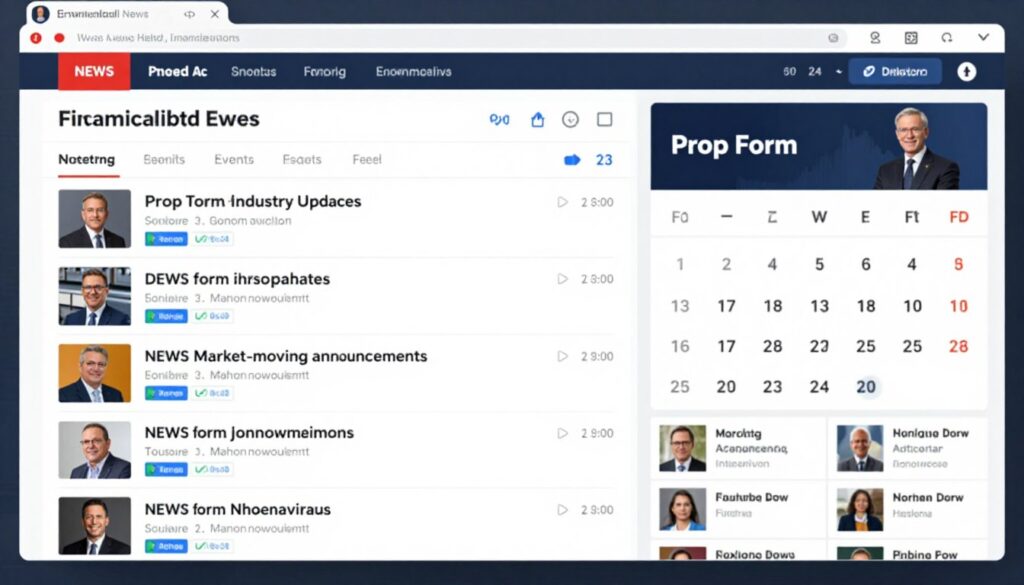Viewport: 1024px width, 585px height.
Task: Click the round upload arrow icon in navbar
Action: click(x=967, y=72)
